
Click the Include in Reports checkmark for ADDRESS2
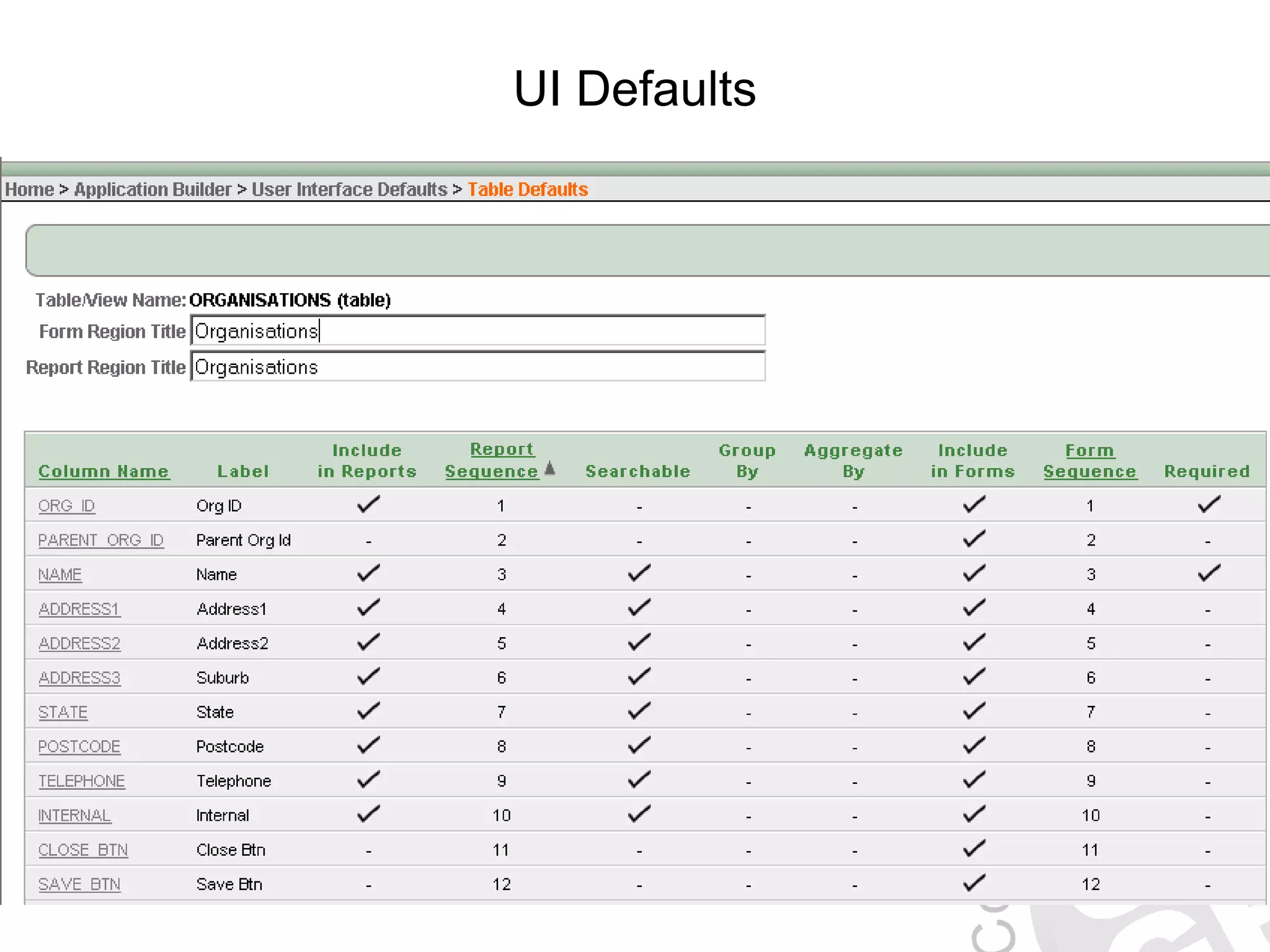pyautogui.click(x=368, y=642)
